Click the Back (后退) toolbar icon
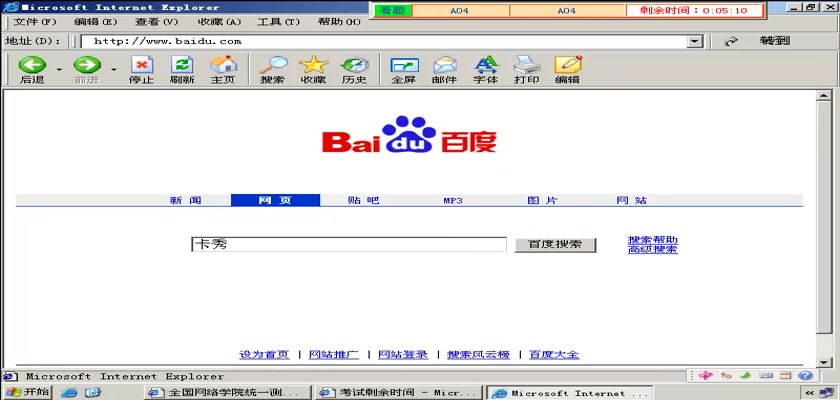This screenshot has height=400, width=840. (32, 70)
